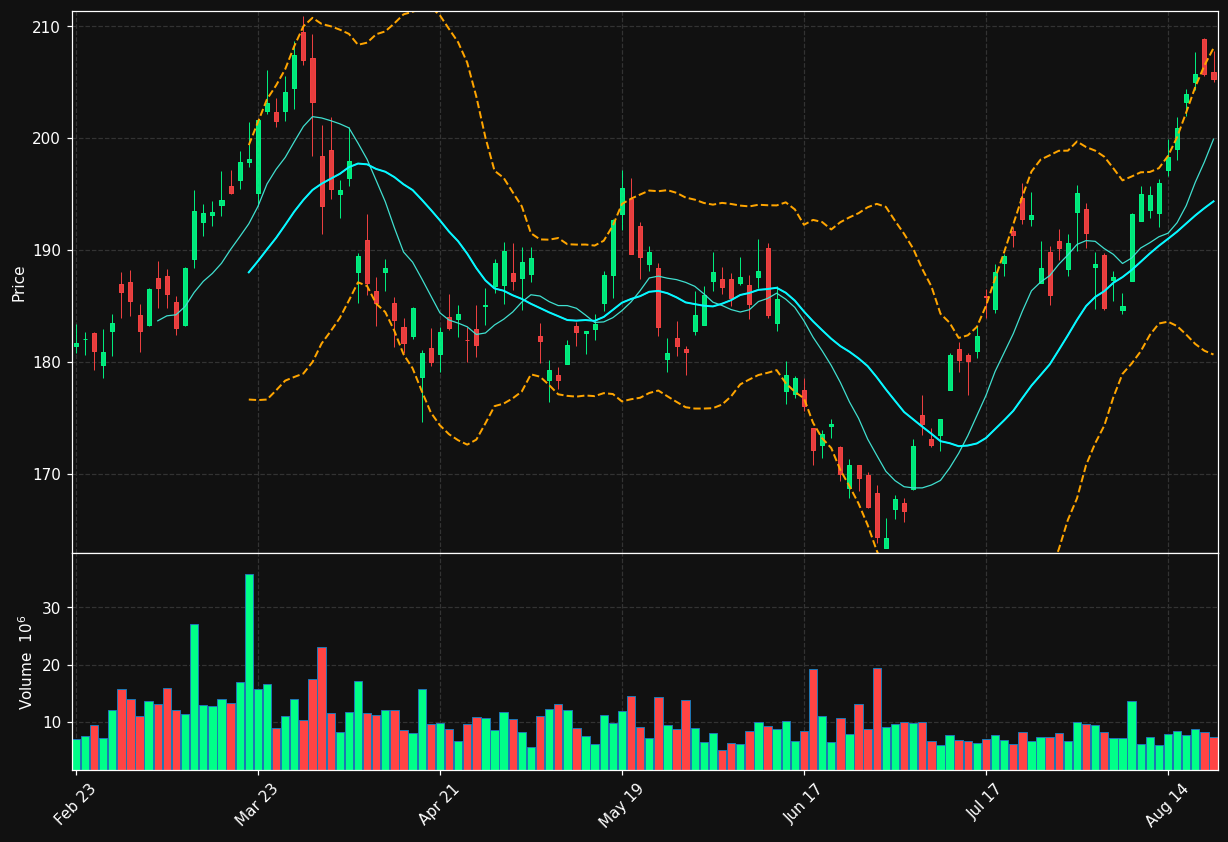Click the tallest green volume bar near Mar 23
The image size is (1228, 842).
pyautogui.click(x=249, y=672)
